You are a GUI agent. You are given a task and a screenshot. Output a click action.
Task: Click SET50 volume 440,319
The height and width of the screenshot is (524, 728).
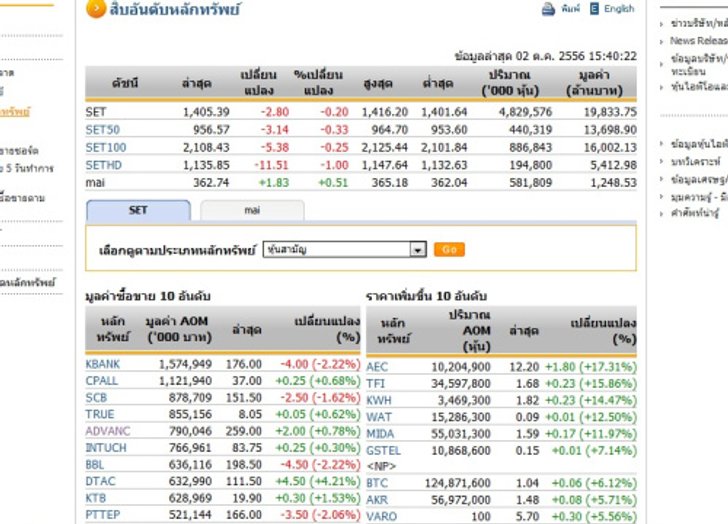[531, 129]
